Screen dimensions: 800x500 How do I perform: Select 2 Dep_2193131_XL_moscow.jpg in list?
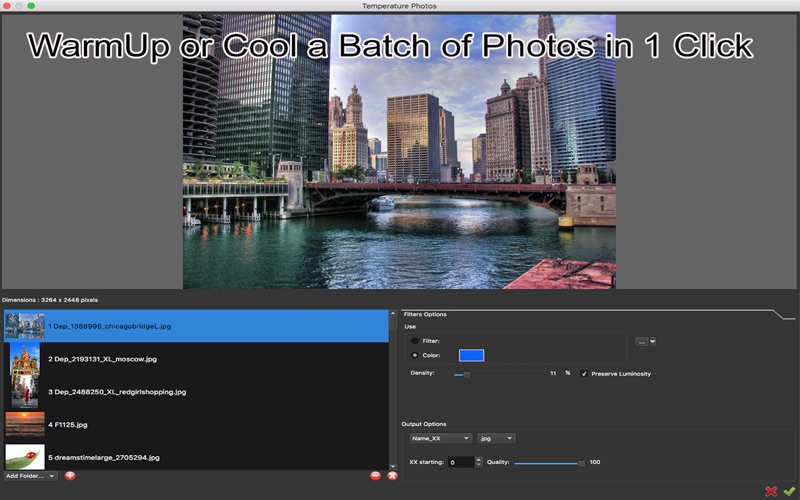click(x=196, y=359)
